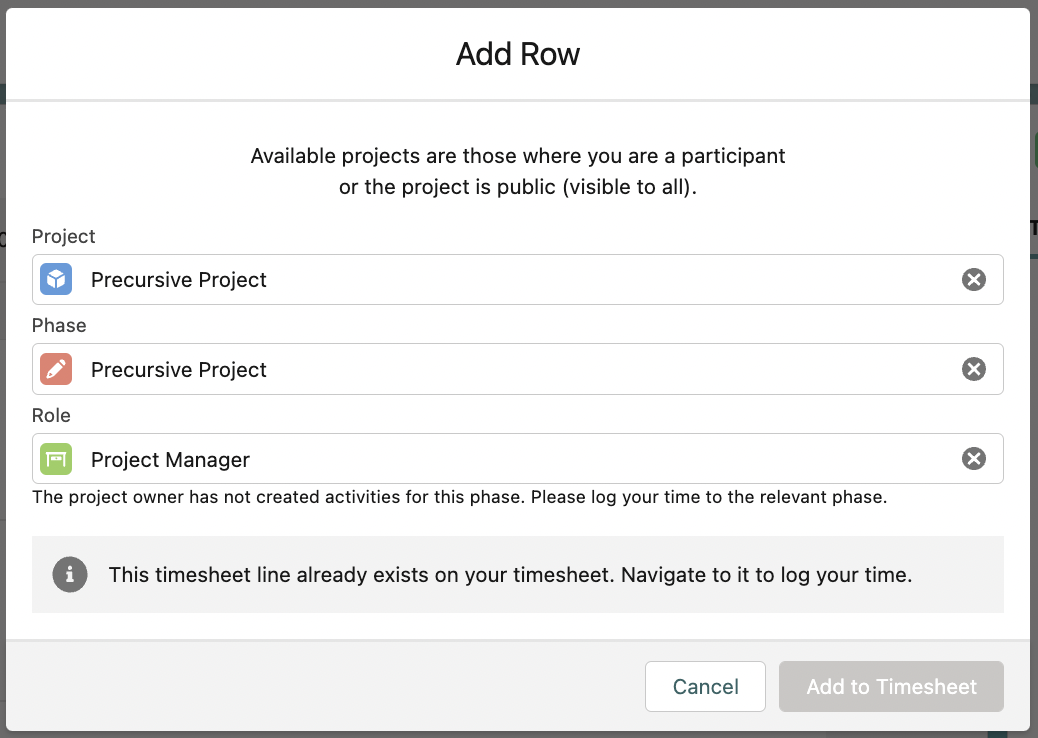Click the 'project owner has not created activities' note
The width and height of the screenshot is (1038, 738).
coord(459,497)
